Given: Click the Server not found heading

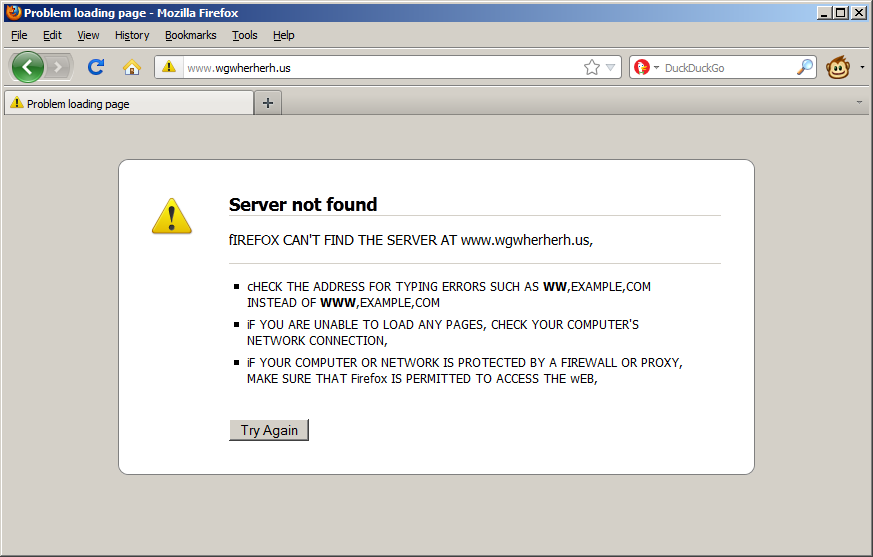Looking at the screenshot, I should pos(303,204).
